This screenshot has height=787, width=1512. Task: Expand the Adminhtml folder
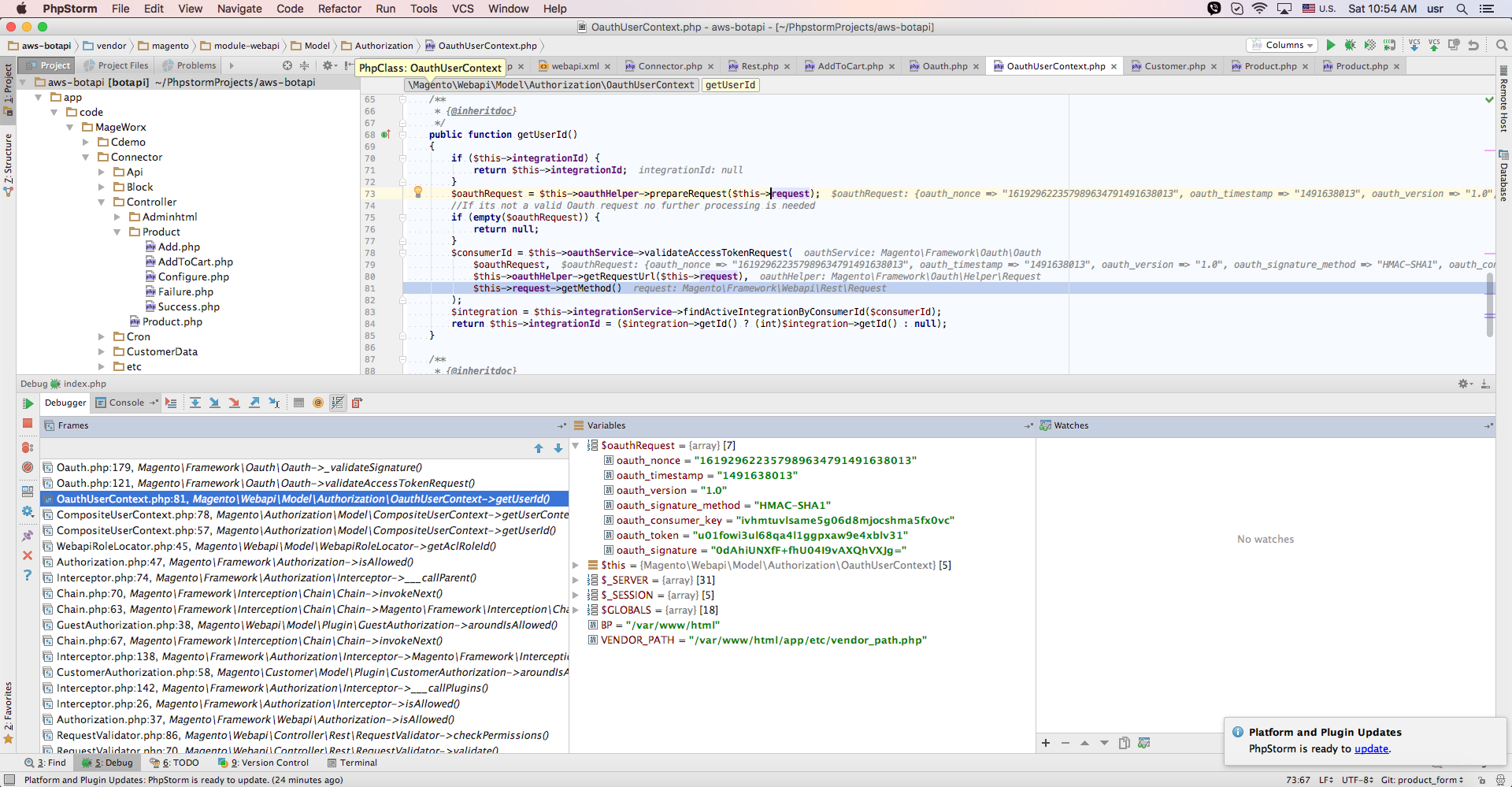(x=117, y=217)
